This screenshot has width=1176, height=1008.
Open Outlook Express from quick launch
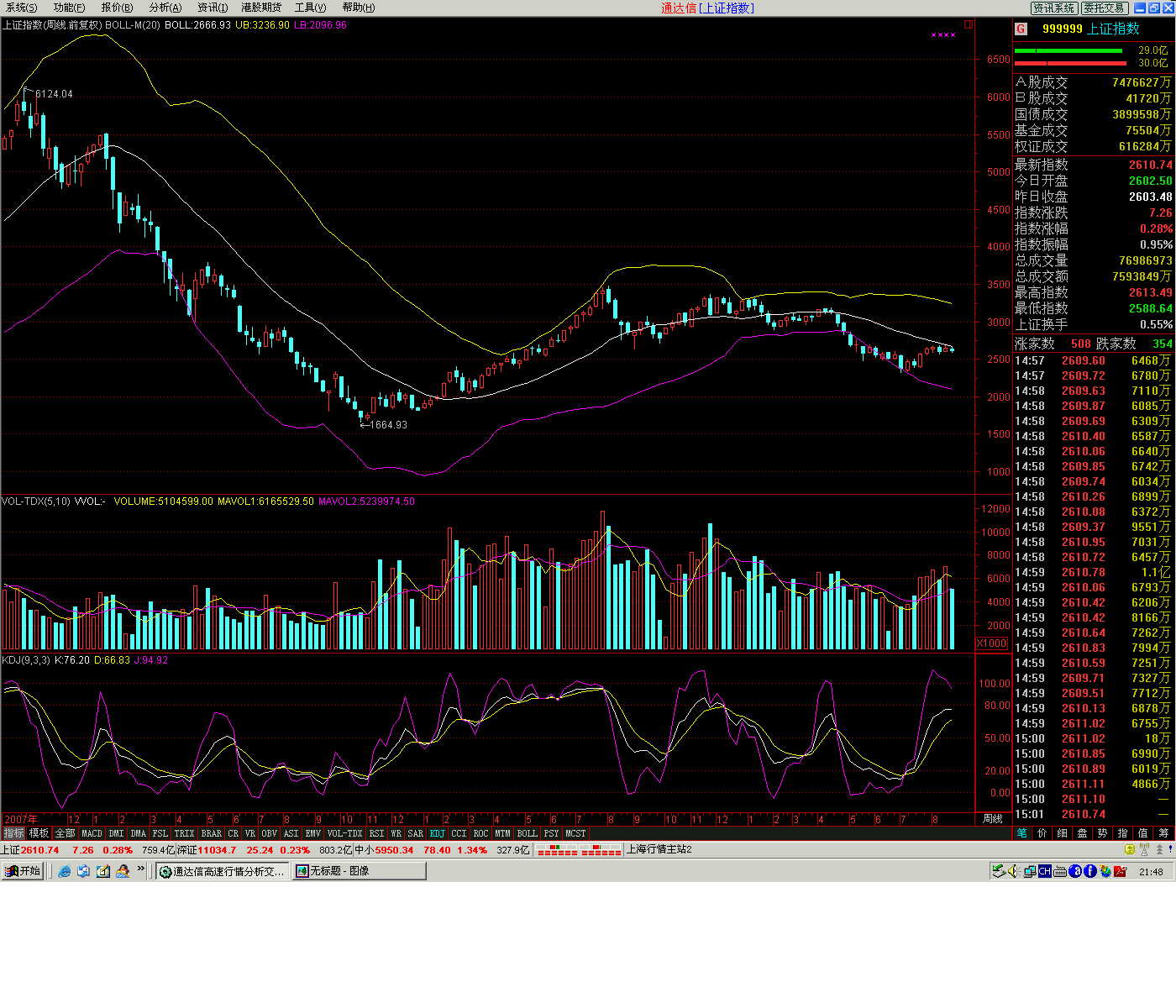[84, 871]
